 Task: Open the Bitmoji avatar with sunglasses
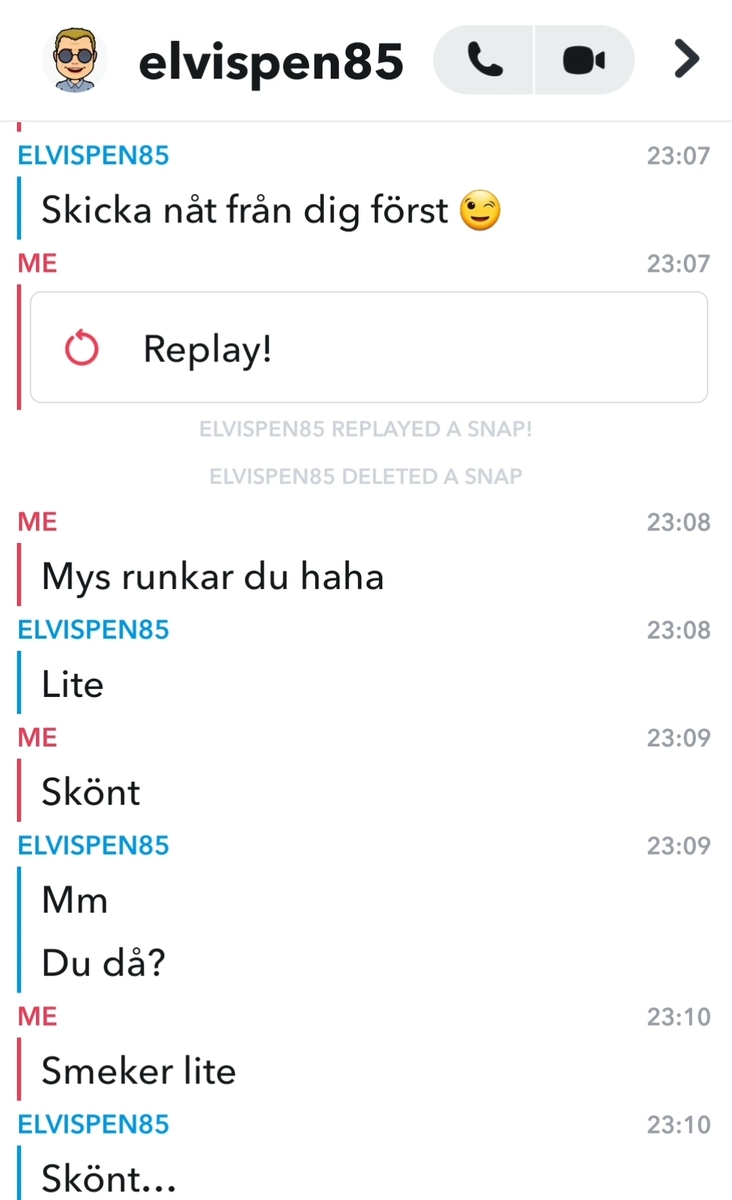[x=75, y=59]
